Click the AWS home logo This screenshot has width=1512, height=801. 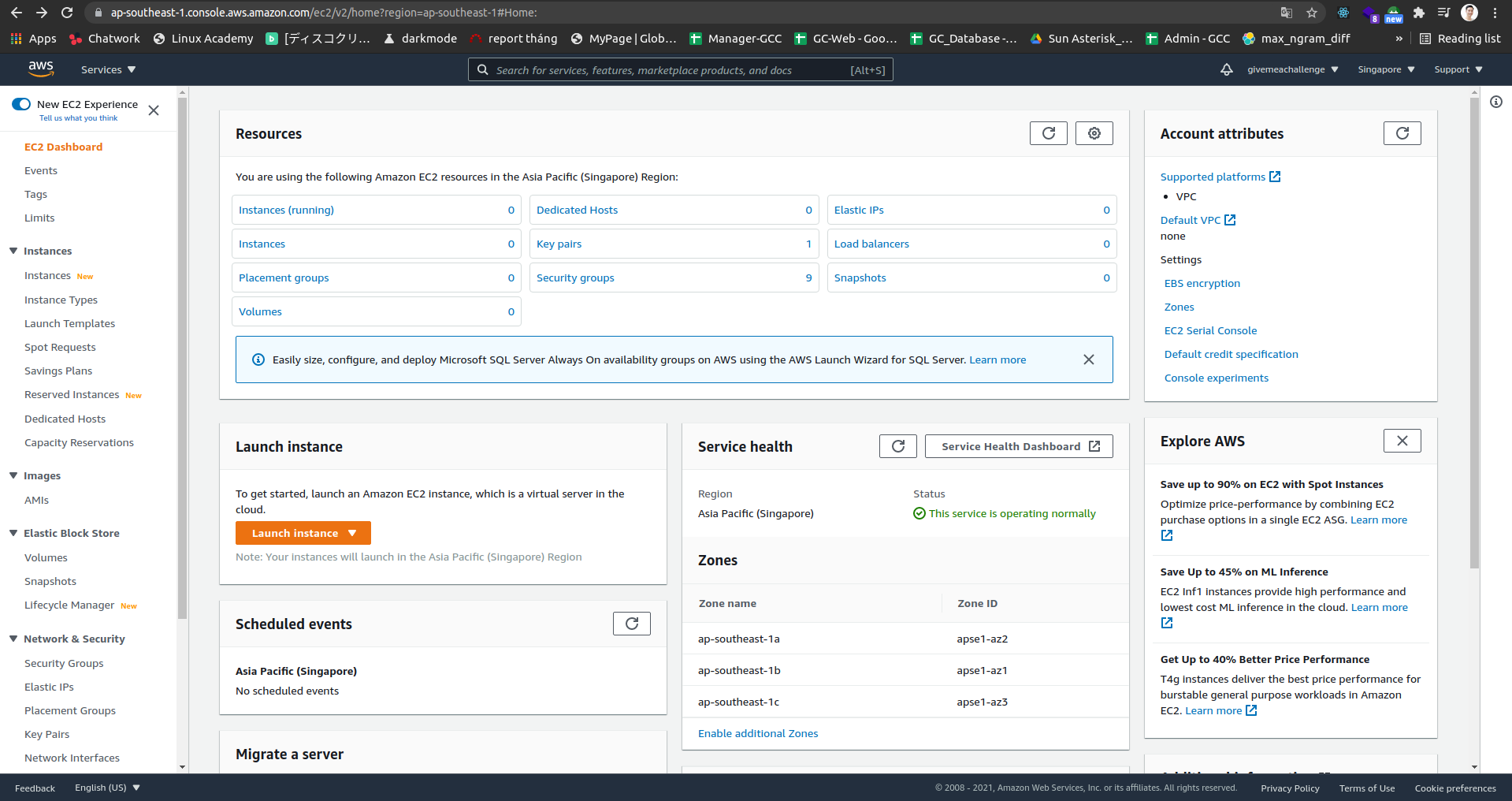pos(40,69)
